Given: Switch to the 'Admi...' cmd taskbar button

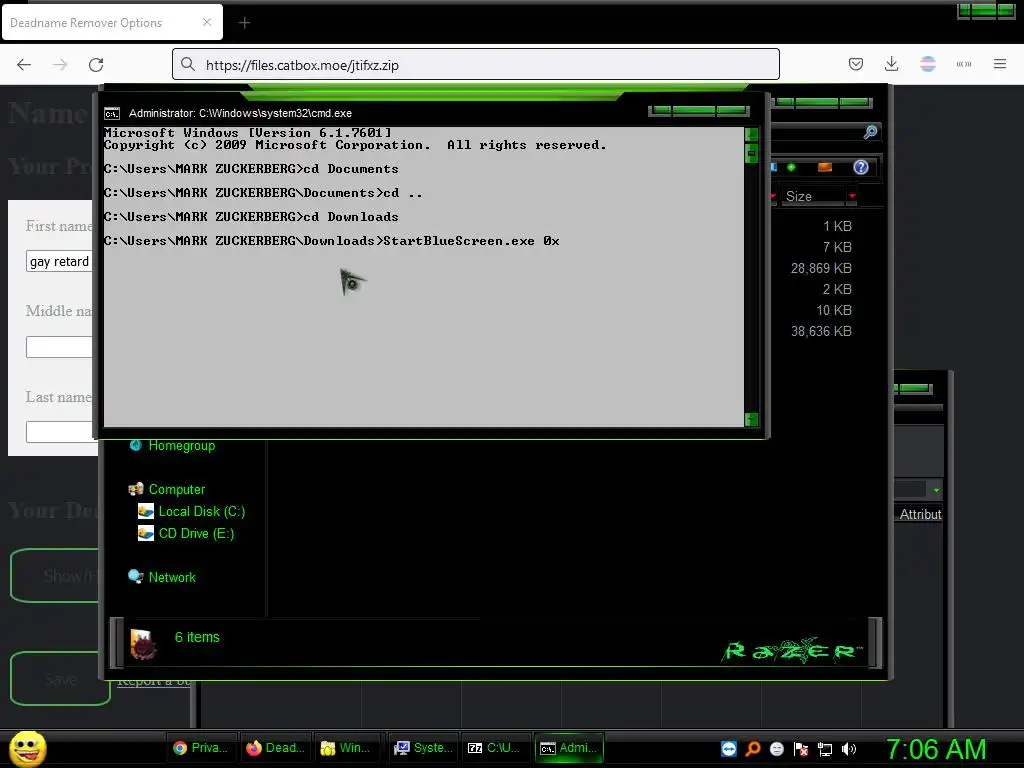Looking at the screenshot, I should [569, 748].
